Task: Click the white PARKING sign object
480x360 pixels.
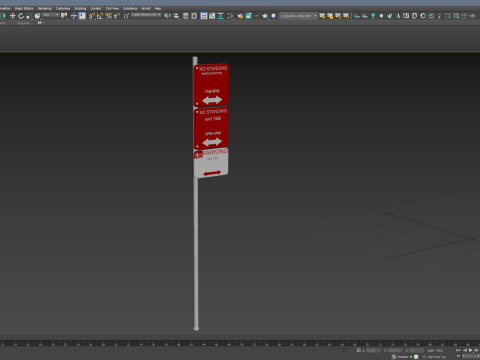Action: click(x=211, y=163)
